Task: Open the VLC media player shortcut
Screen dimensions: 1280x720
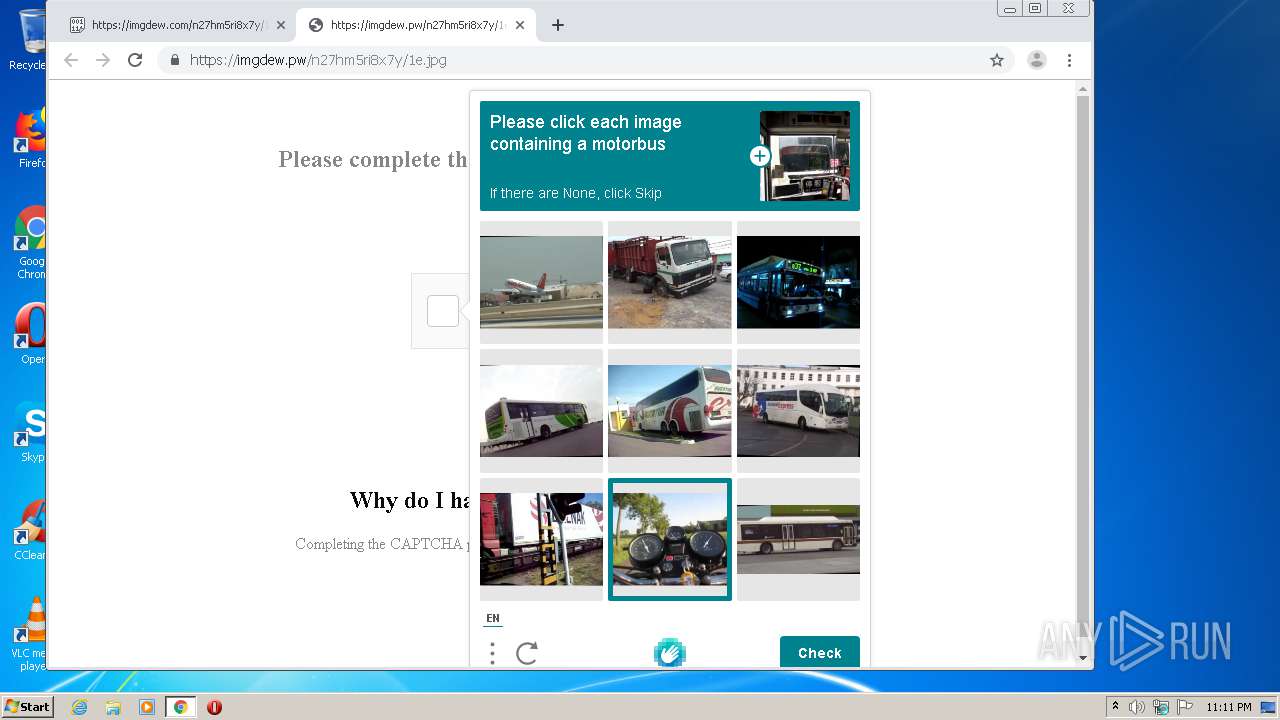Action: (x=30, y=634)
